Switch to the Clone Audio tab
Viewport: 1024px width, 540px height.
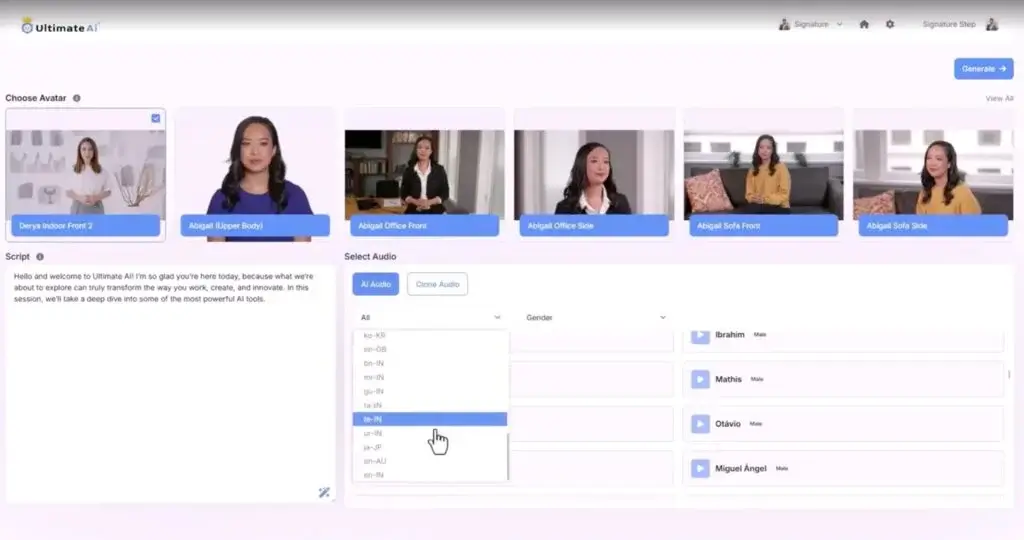437,284
